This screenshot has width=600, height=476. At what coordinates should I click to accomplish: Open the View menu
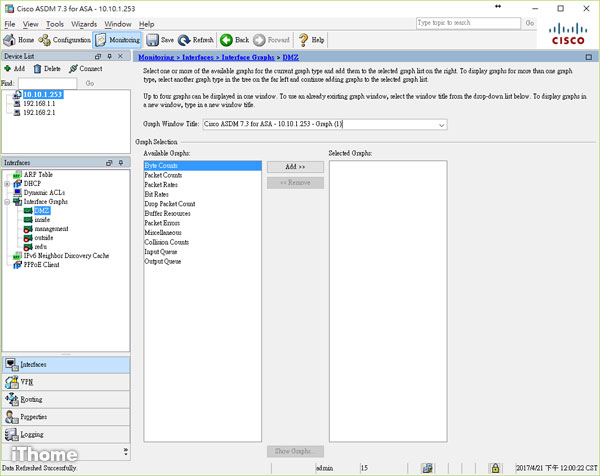click(x=30, y=24)
